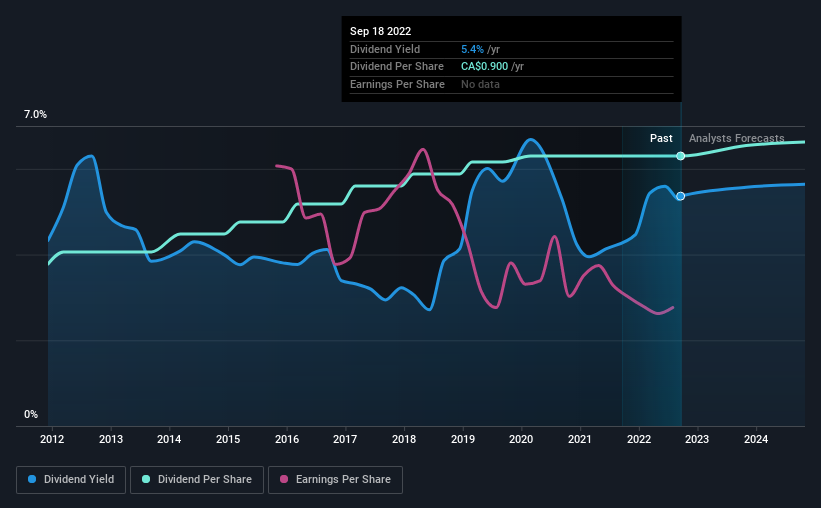Toggle the Dividend Per Share legend button
This screenshot has width=821, height=508.
[x=197, y=480]
